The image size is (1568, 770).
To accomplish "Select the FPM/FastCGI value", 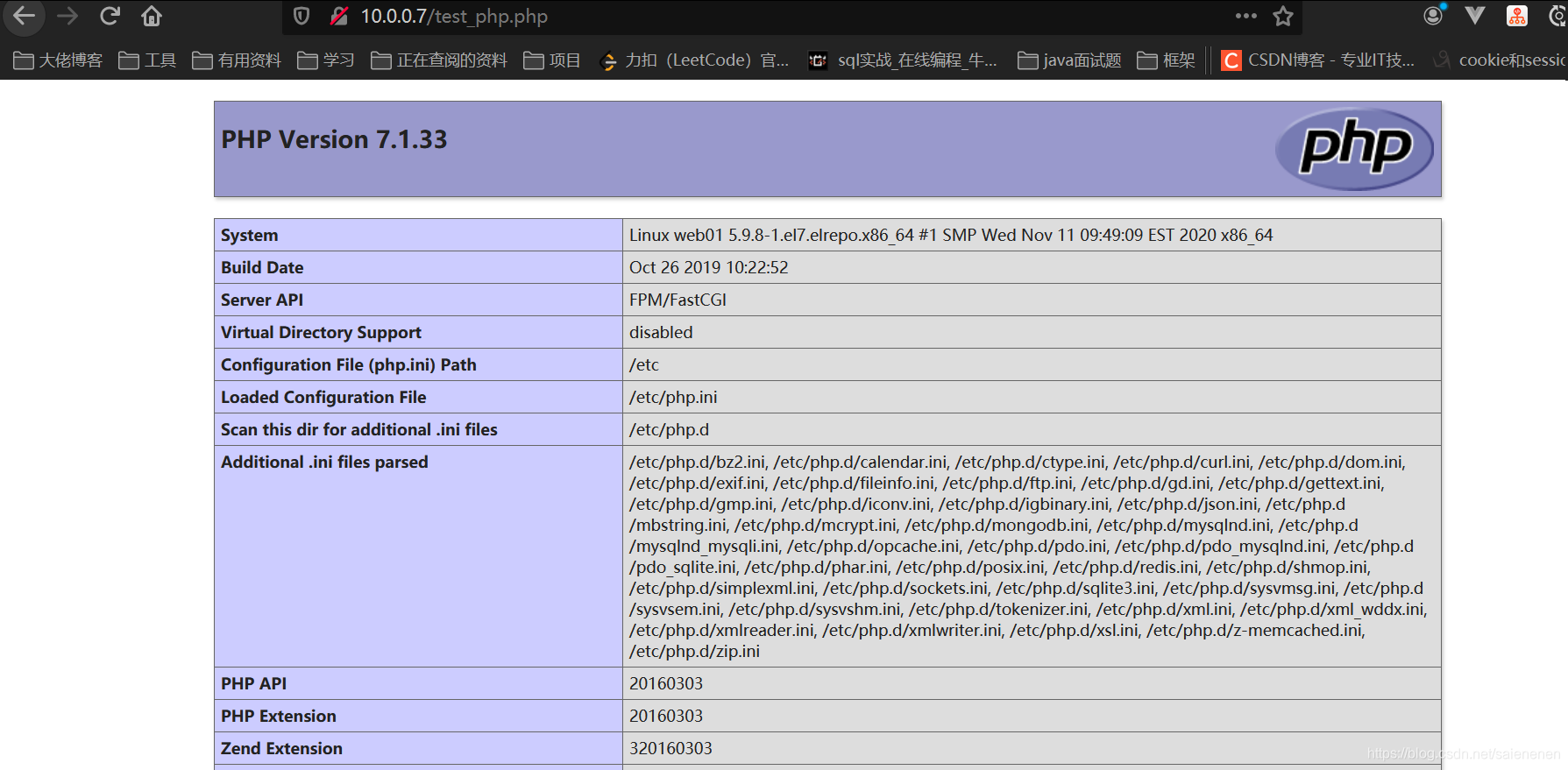I will pos(678,300).
